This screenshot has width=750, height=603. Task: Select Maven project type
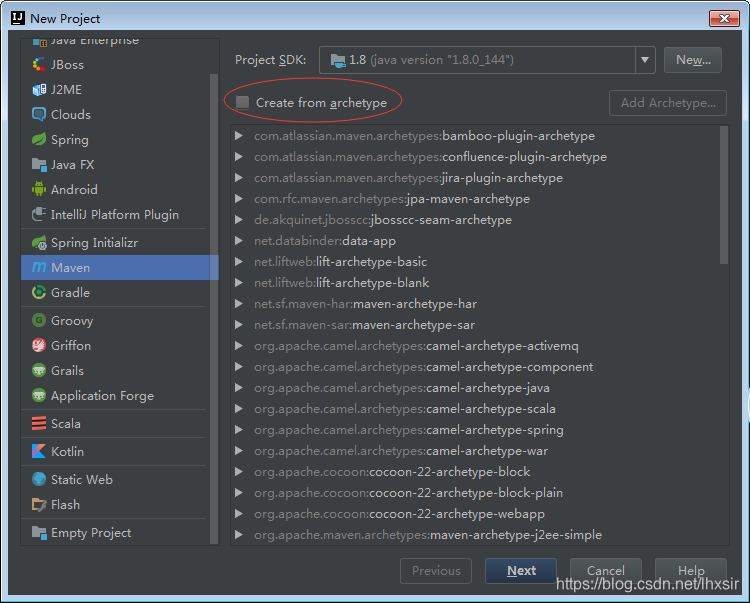120,267
